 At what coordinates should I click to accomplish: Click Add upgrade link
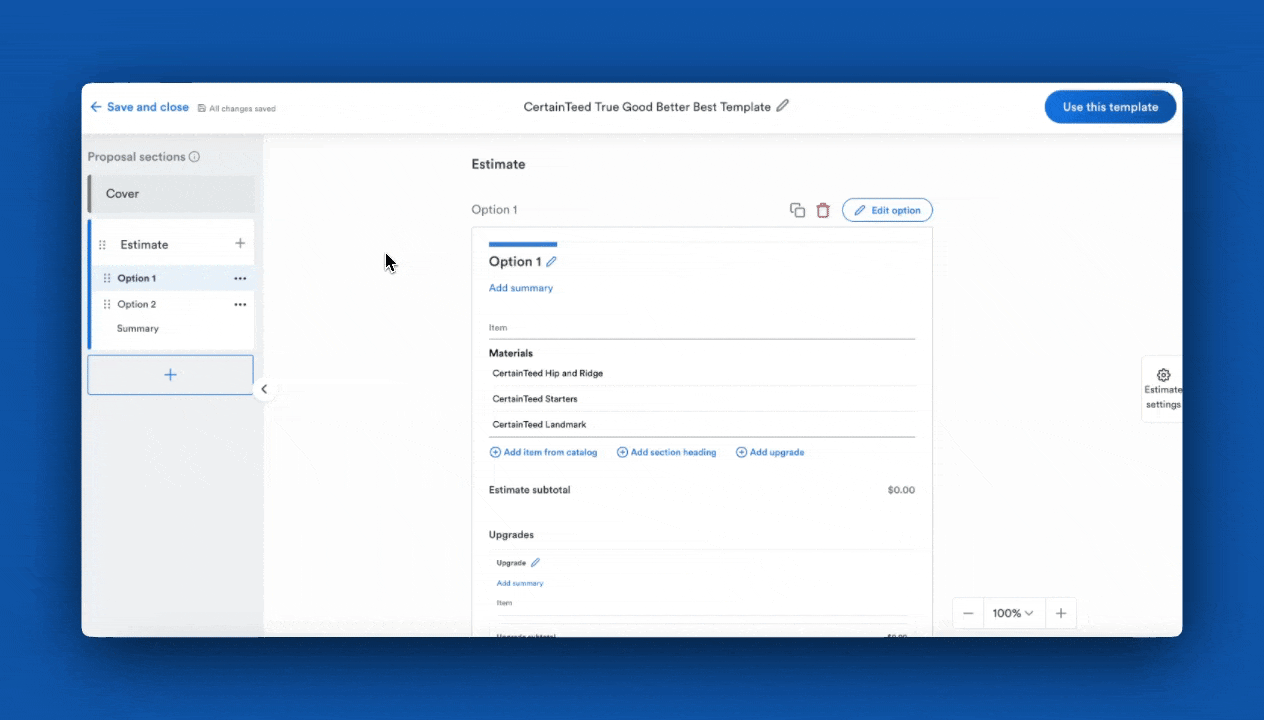pyautogui.click(x=770, y=452)
